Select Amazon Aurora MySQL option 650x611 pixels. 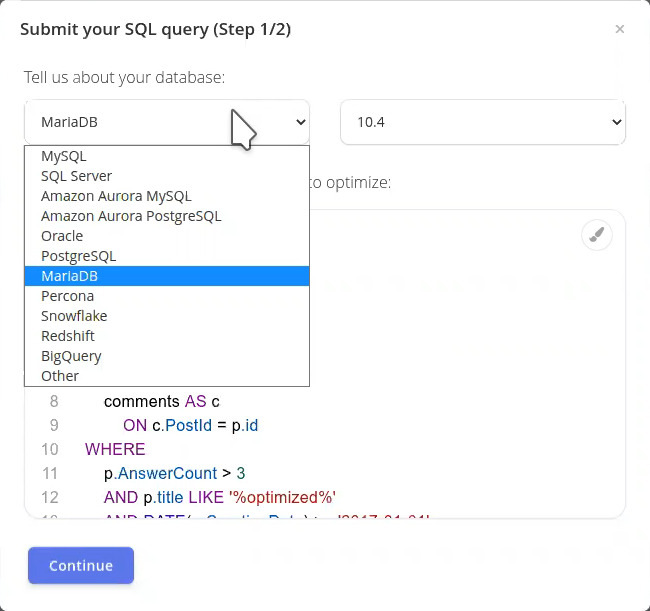click(x=116, y=196)
